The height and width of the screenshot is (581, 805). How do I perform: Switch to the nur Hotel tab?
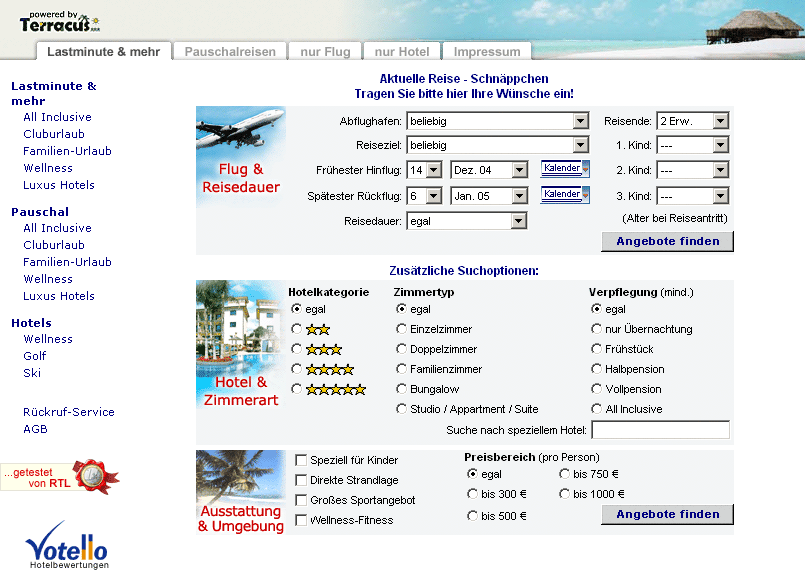tap(401, 52)
